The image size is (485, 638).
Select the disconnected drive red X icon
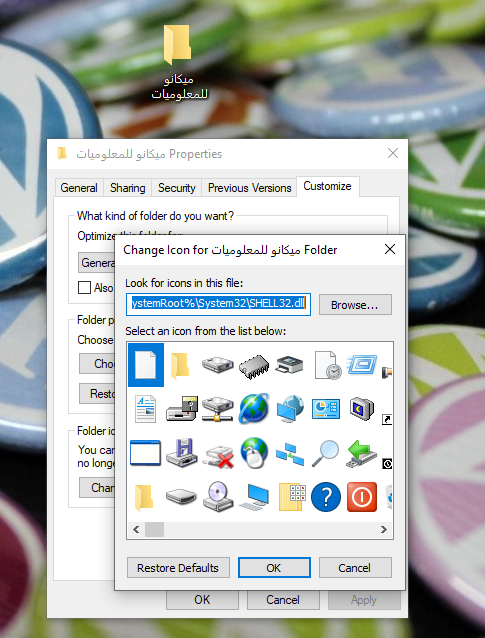(x=218, y=455)
